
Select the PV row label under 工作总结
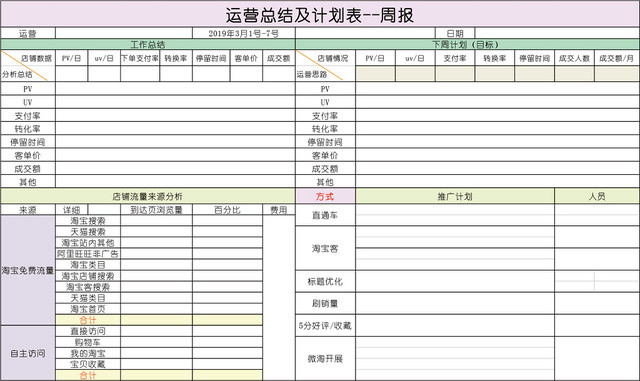pyautogui.click(x=28, y=89)
